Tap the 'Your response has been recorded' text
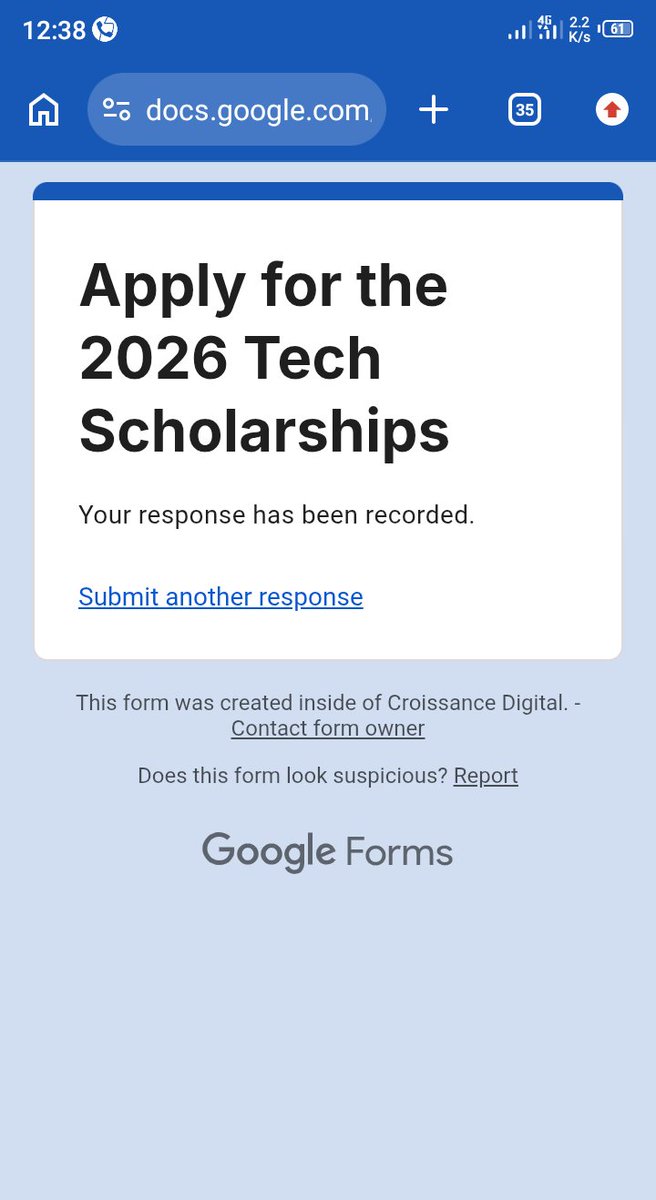This screenshot has width=656, height=1200. [x=277, y=515]
